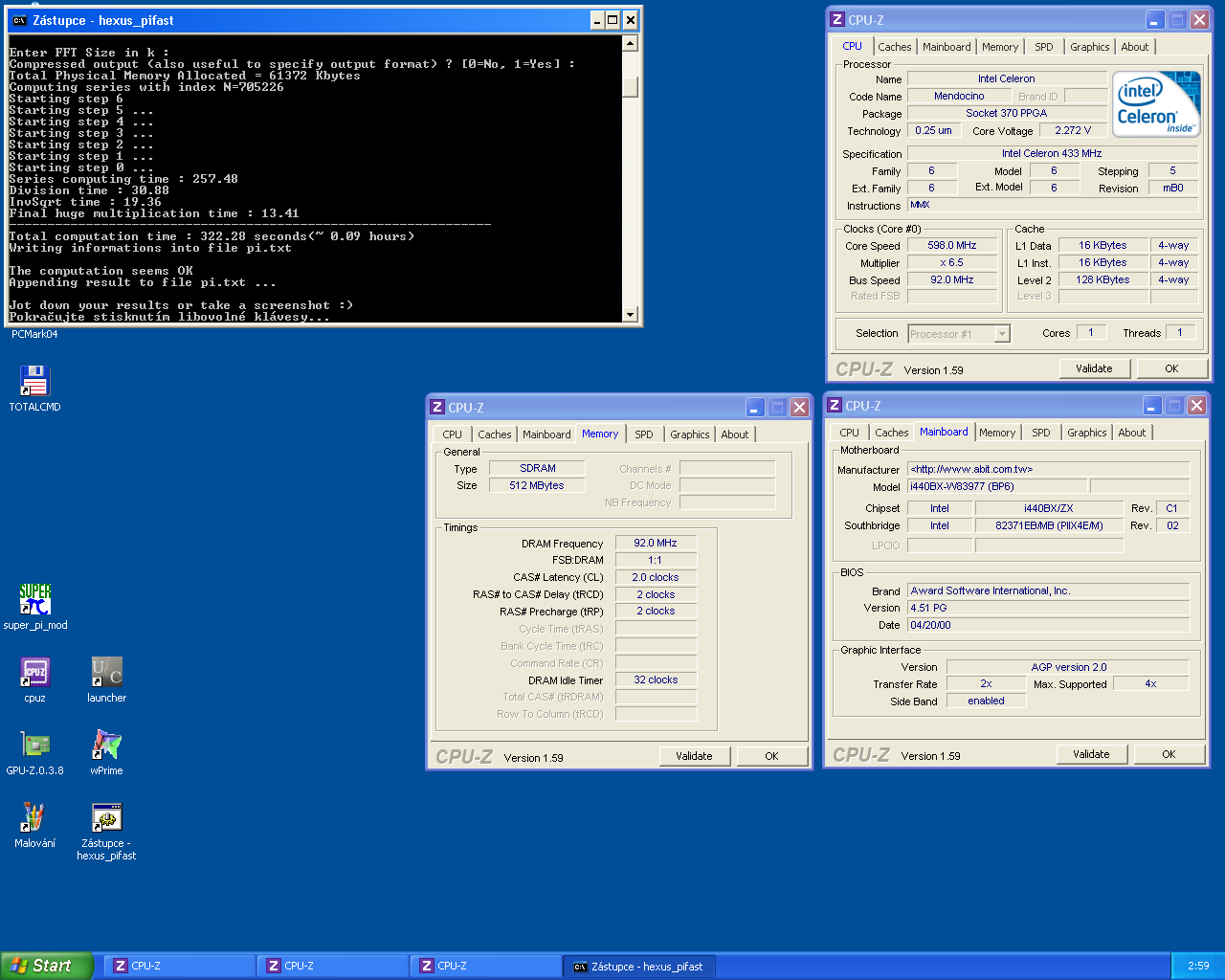Viewport: 1225px width, 980px height.
Task: Click the Core Voltage 2.272 V value
Action: 1073,130
